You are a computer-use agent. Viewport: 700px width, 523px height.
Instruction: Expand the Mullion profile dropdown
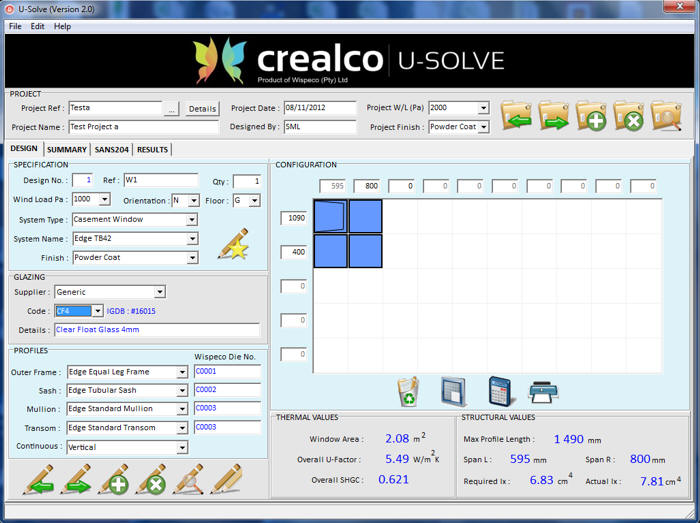182,409
